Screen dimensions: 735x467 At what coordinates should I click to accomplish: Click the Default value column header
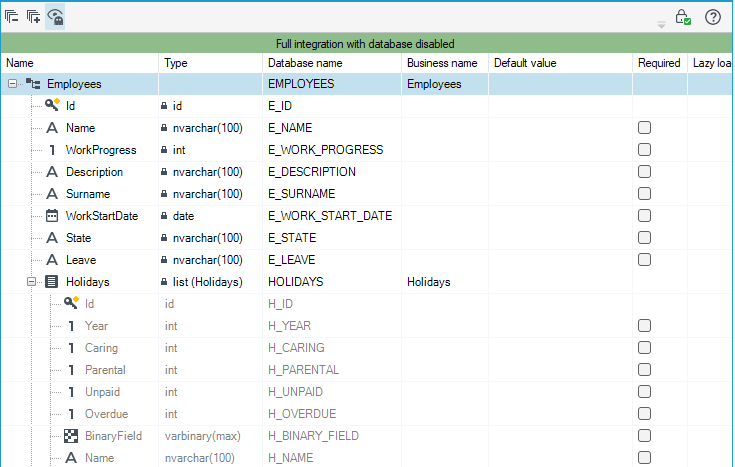(x=560, y=63)
